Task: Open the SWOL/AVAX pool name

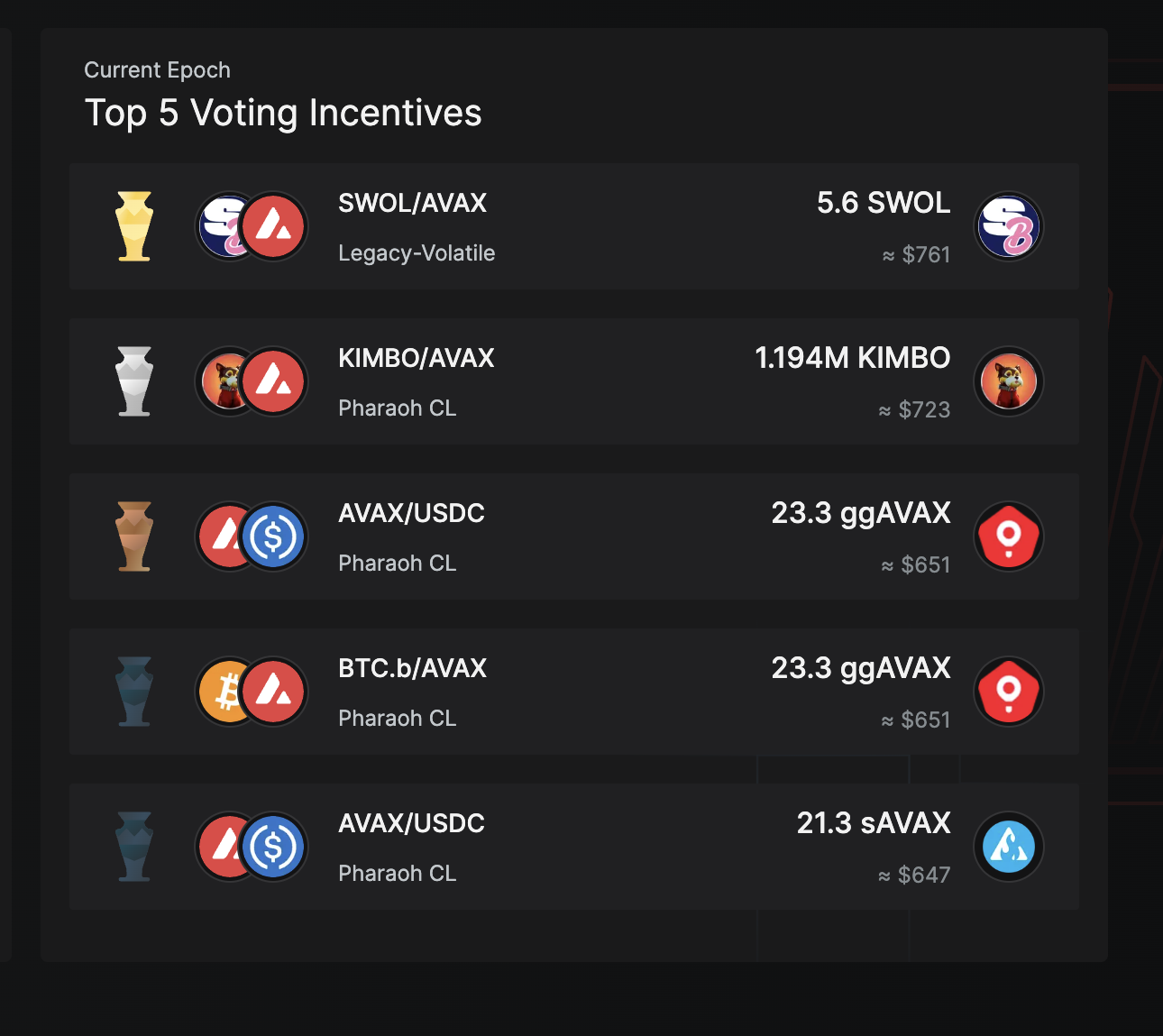Action: [x=412, y=203]
